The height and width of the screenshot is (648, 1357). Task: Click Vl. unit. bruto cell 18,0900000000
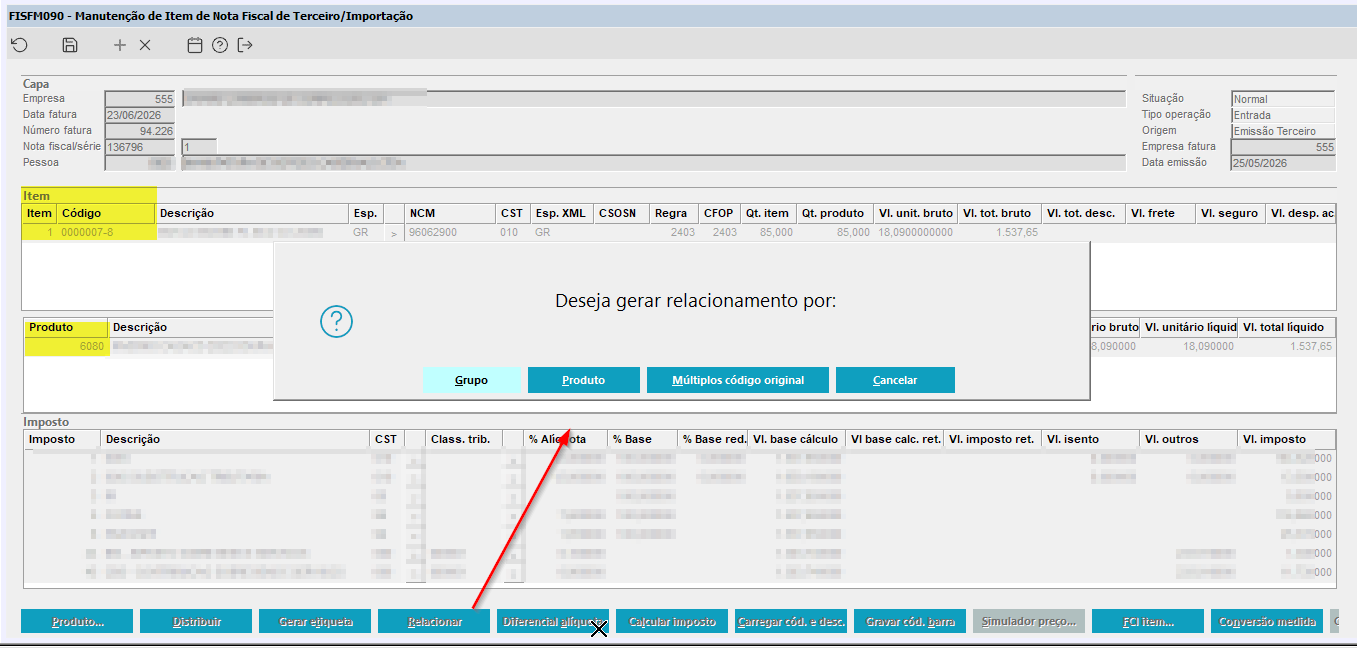coord(914,232)
